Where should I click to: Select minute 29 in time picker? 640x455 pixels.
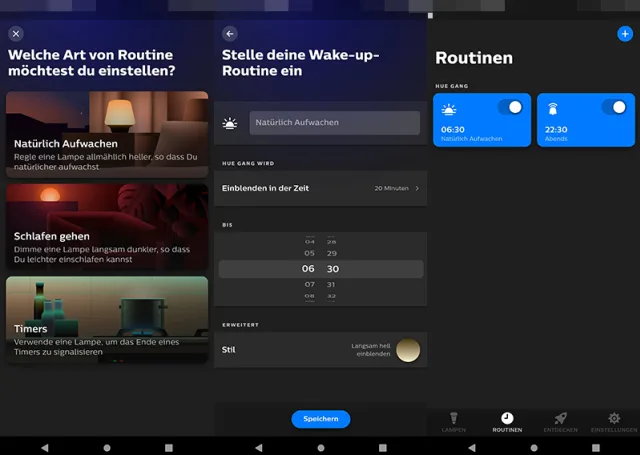(332, 254)
